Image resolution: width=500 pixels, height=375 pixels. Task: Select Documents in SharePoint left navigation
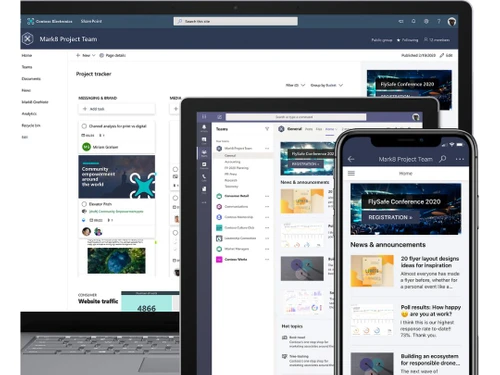(31, 79)
